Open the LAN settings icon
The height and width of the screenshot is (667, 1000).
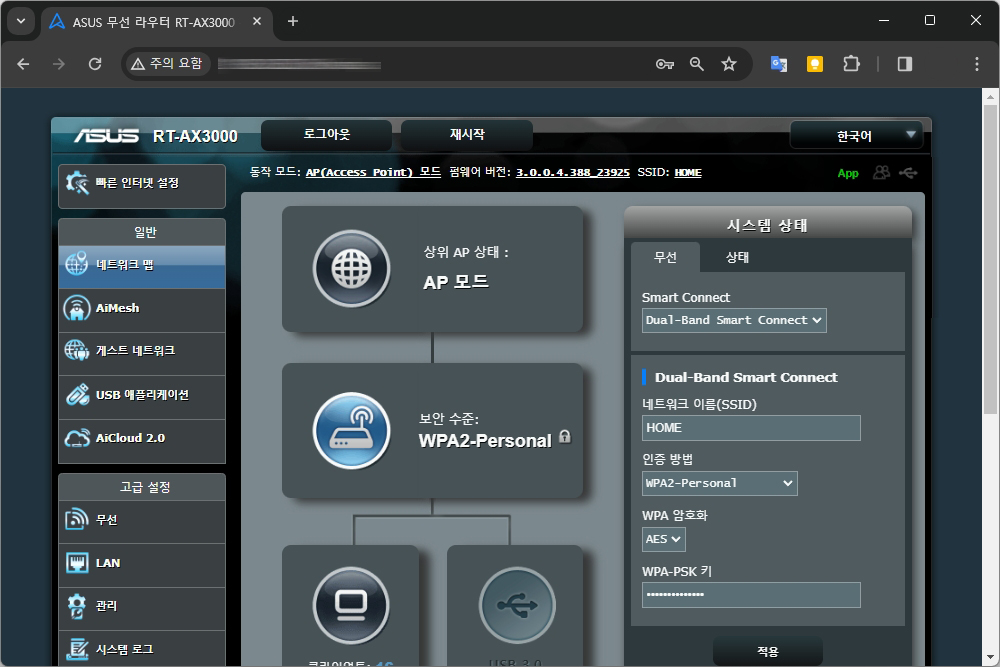77,563
